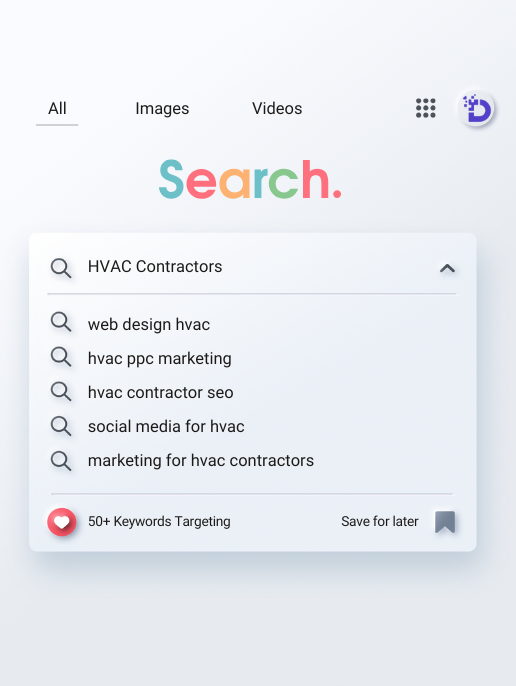Click the HVAC Contractors search input field
This screenshot has width=516, height=686.
click(252, 267)
